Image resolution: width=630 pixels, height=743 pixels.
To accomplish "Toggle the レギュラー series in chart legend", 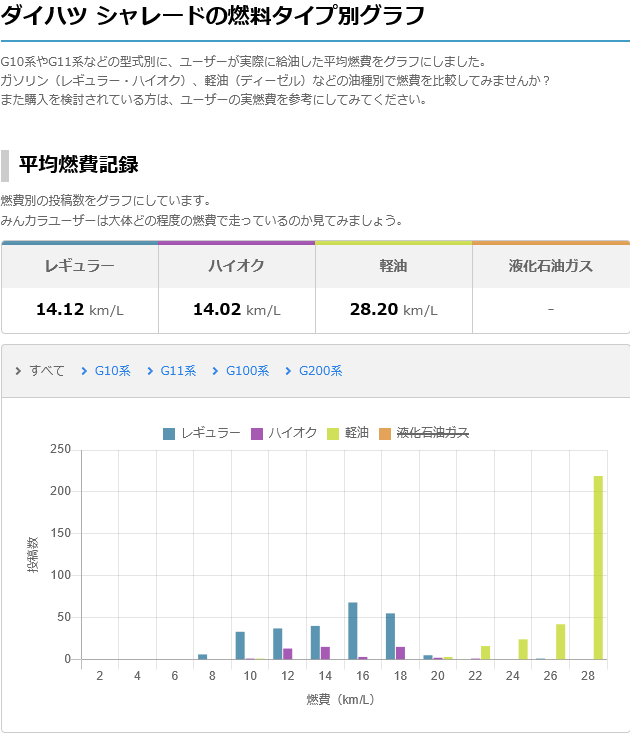I will (210, 433).
